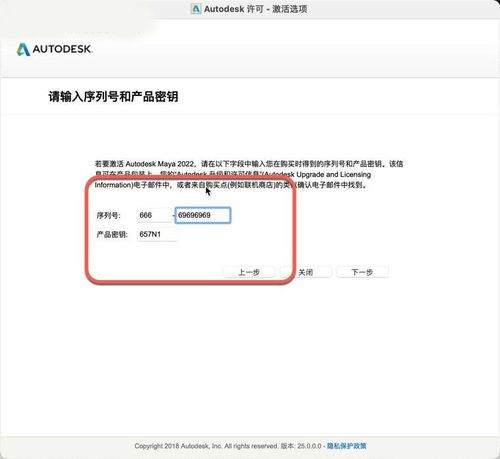The image size is (500, 459).
Task: Click the serial number field containing 69696969
Action: 203,215
